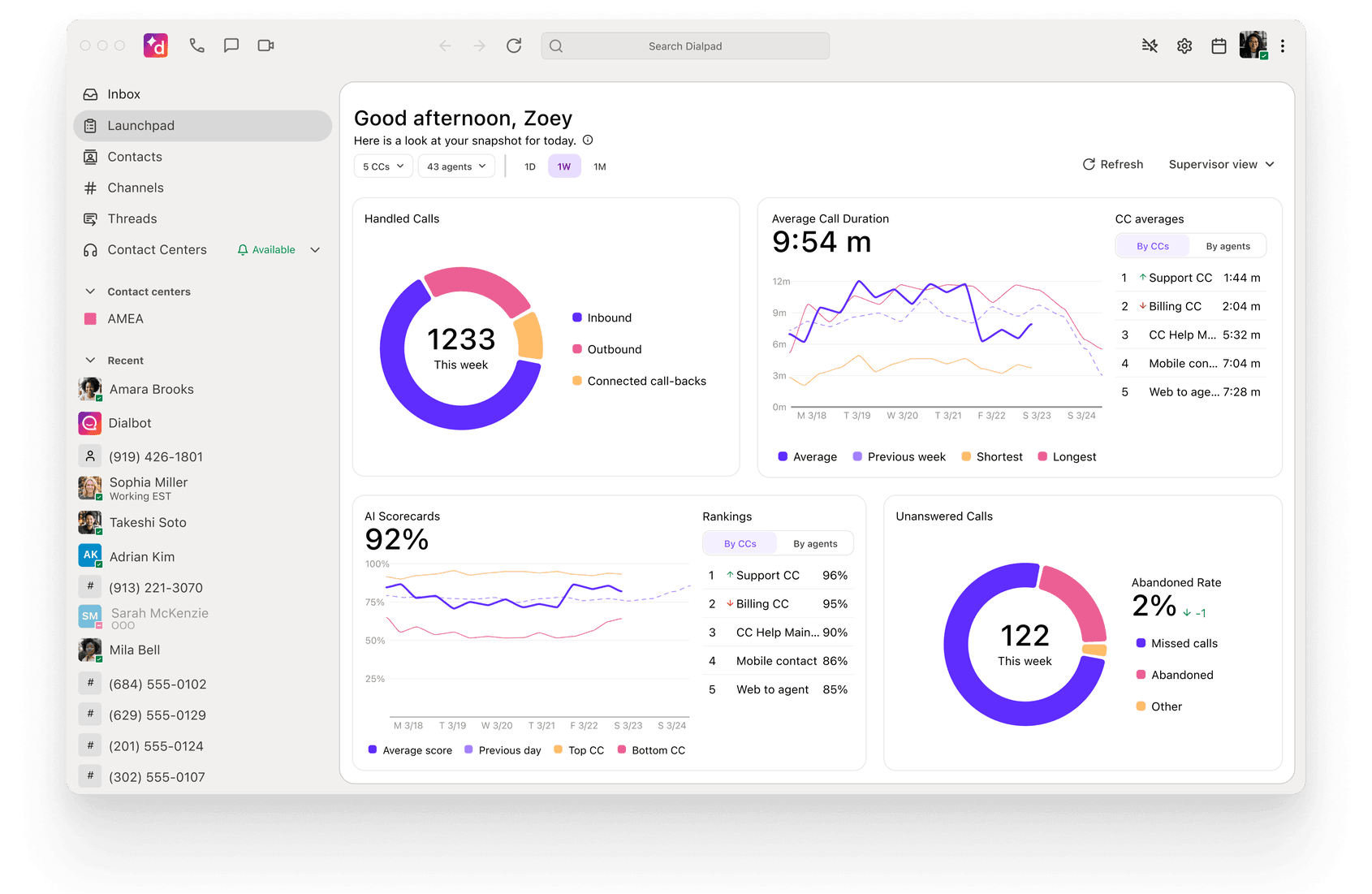Expand Available status dropdown chevron
This screenshot has width=1372, height=894.
[316, 250]
